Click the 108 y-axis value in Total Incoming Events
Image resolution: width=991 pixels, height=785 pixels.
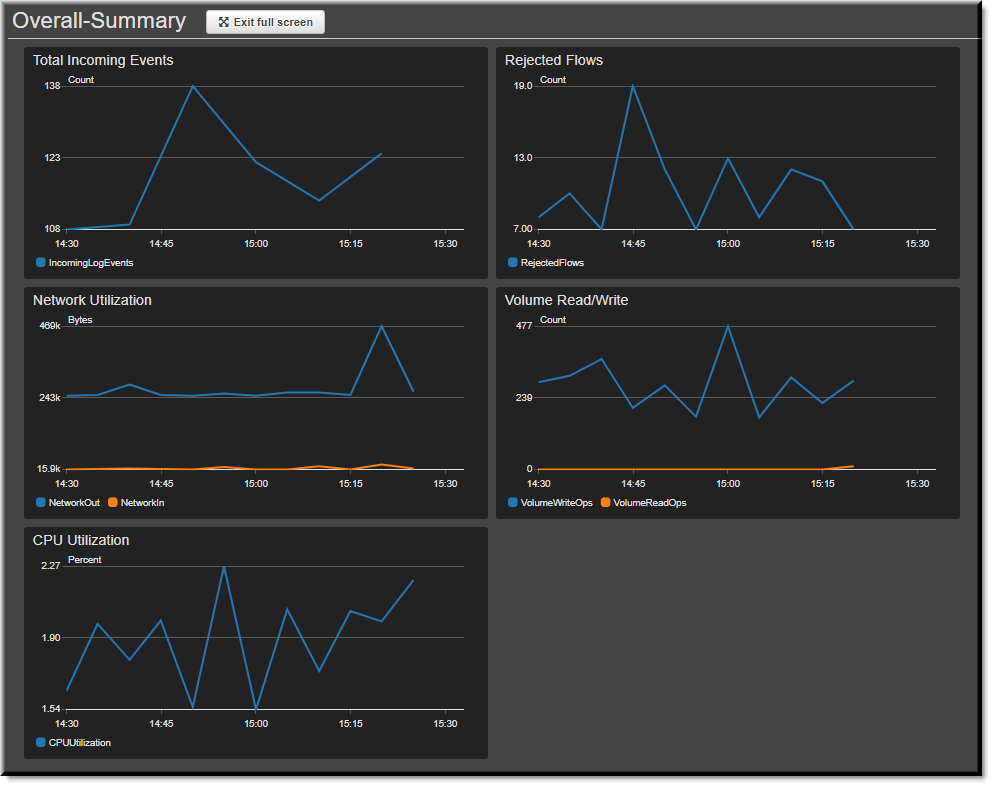pyautogui.click(x=52, y=229)
